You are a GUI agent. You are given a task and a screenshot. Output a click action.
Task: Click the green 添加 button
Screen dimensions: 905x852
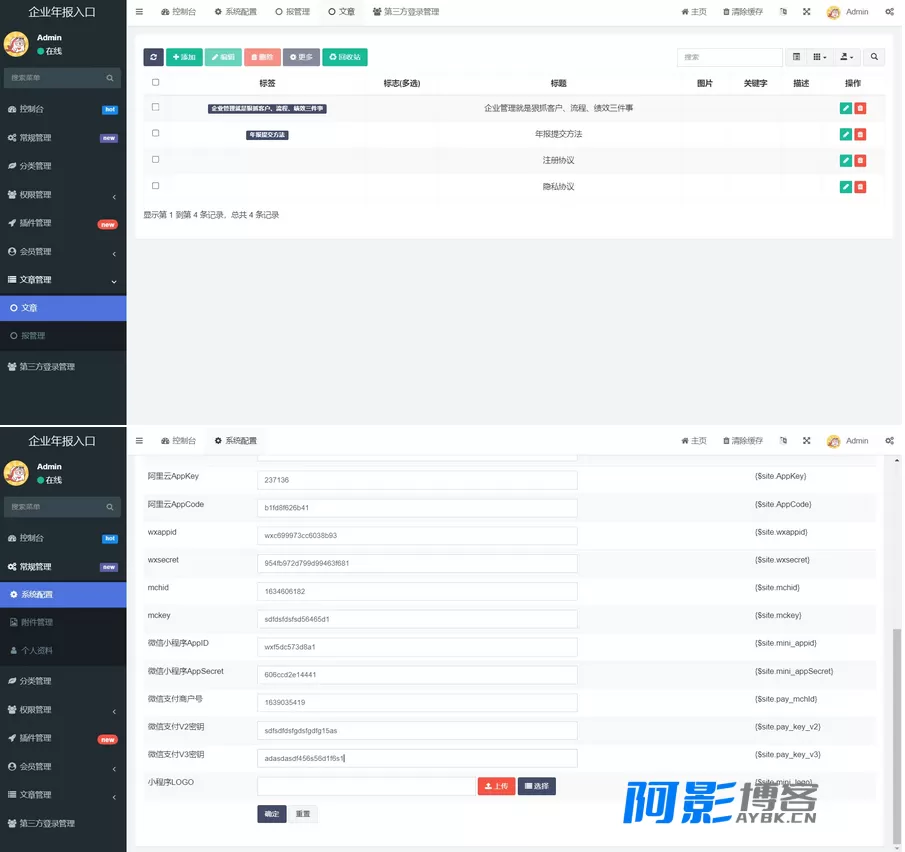pyautogui.click(x=184, y=57)
